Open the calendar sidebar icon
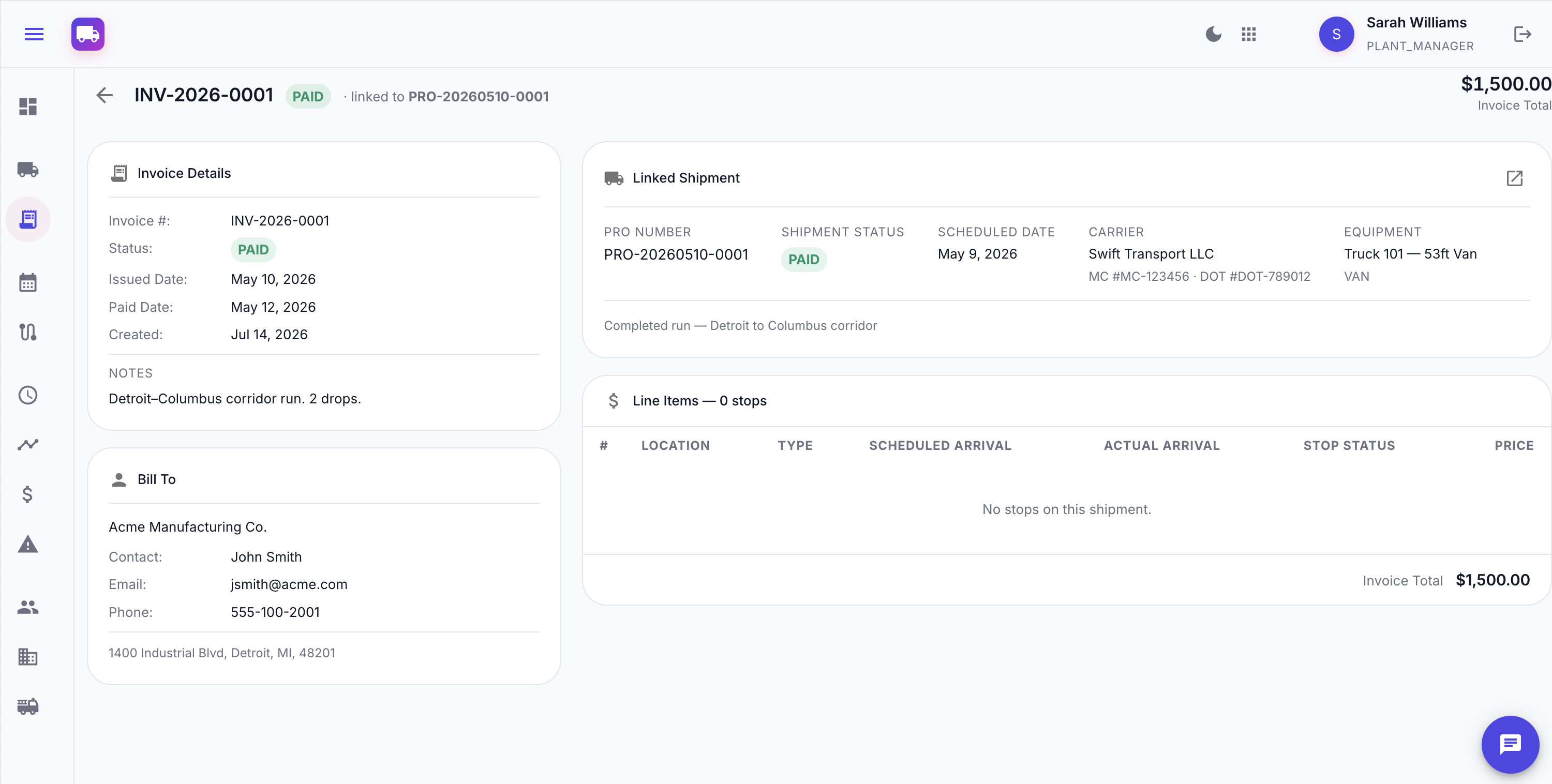 pos(28,282)
